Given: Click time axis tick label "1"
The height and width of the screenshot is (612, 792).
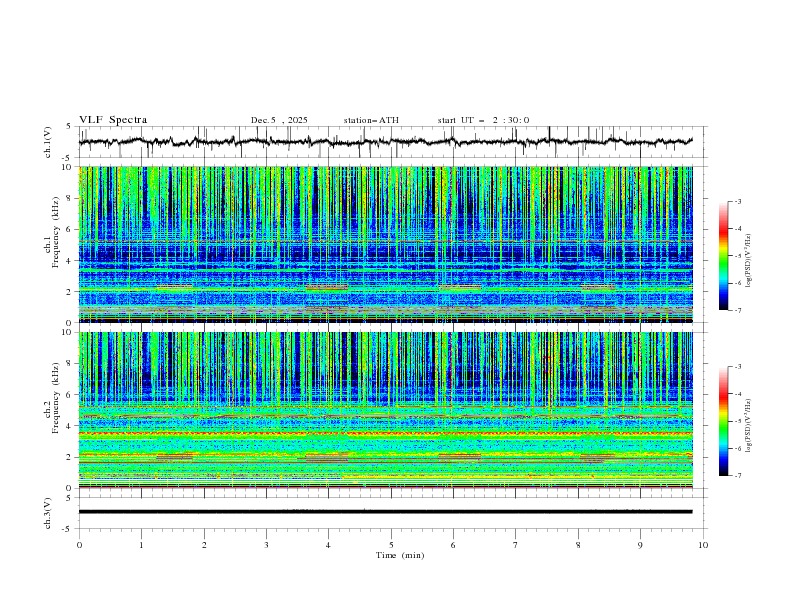Looking at the screenshot, I should (141, 545).
